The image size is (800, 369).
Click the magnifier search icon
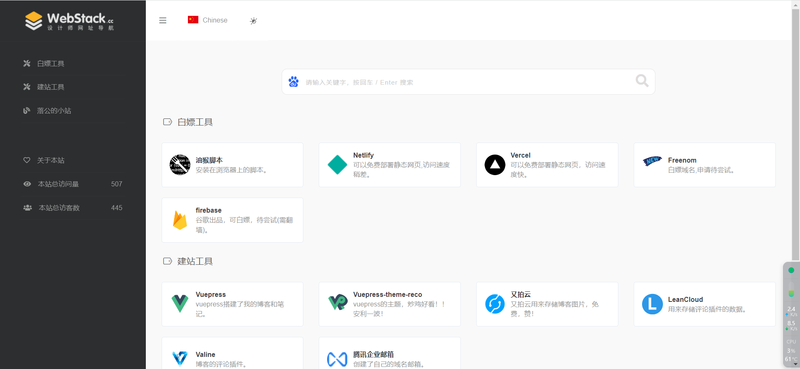(642, 81)
